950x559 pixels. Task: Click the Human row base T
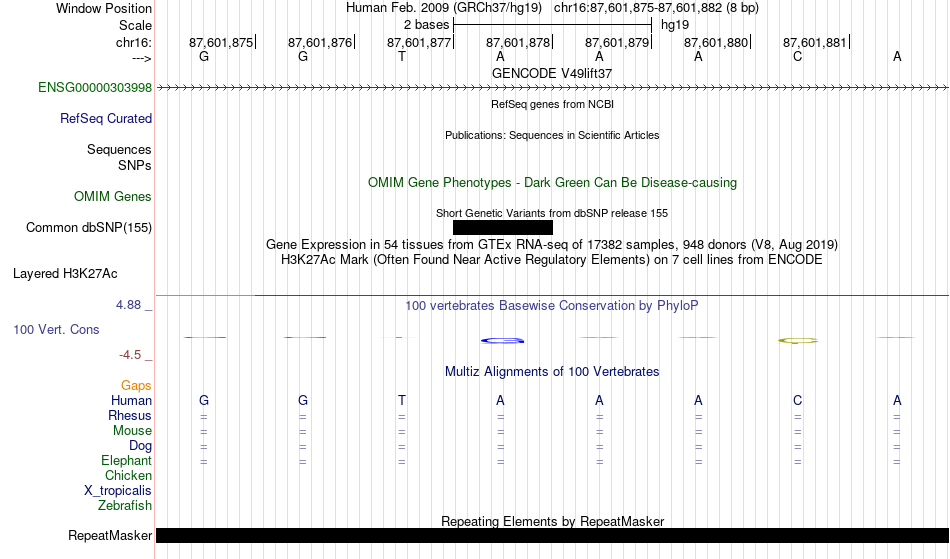pyautogui.click(x=402, y=401)
